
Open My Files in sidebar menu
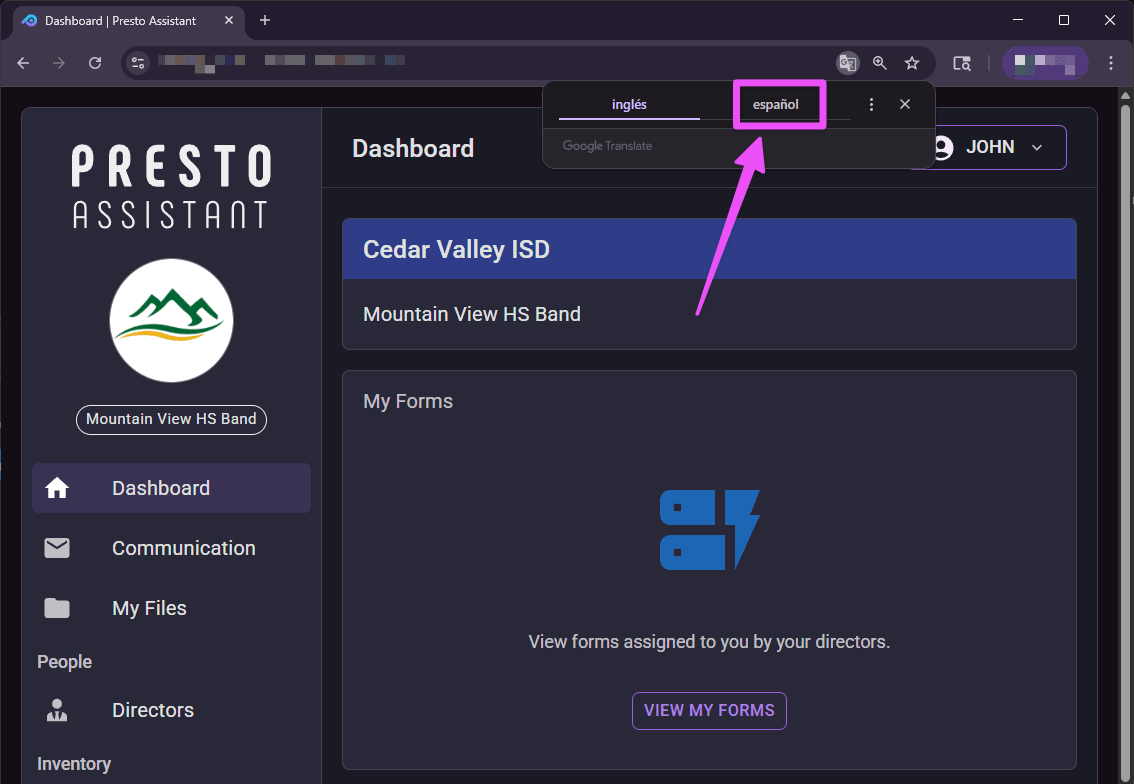point(171,608)
